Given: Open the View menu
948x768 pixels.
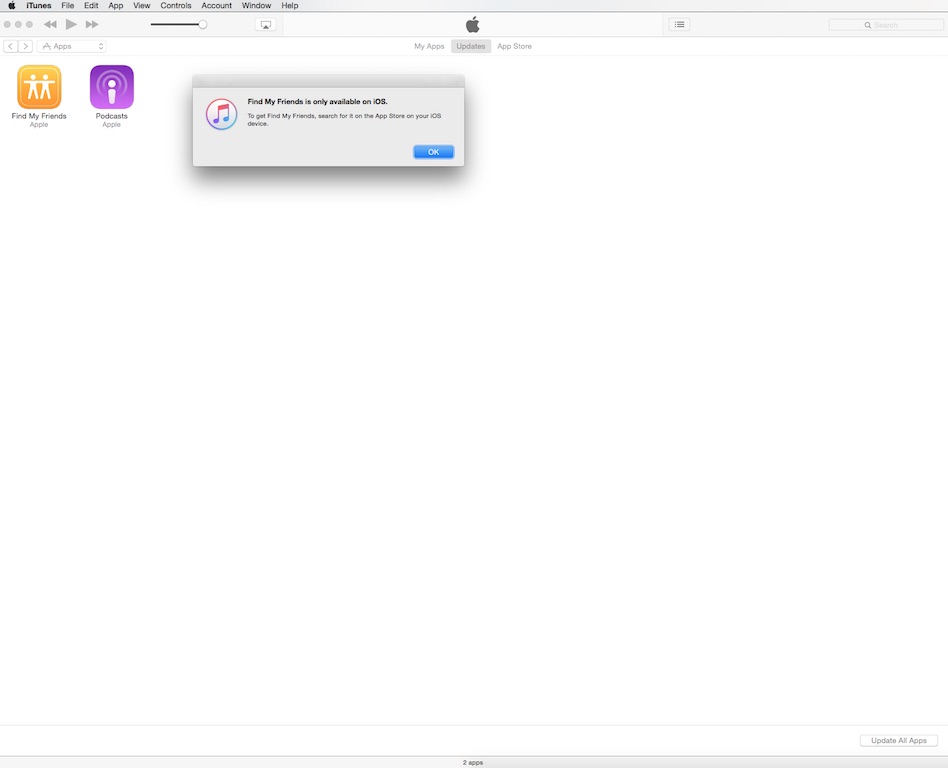Looking at the screenshot, I should click(x=141, y=5).
